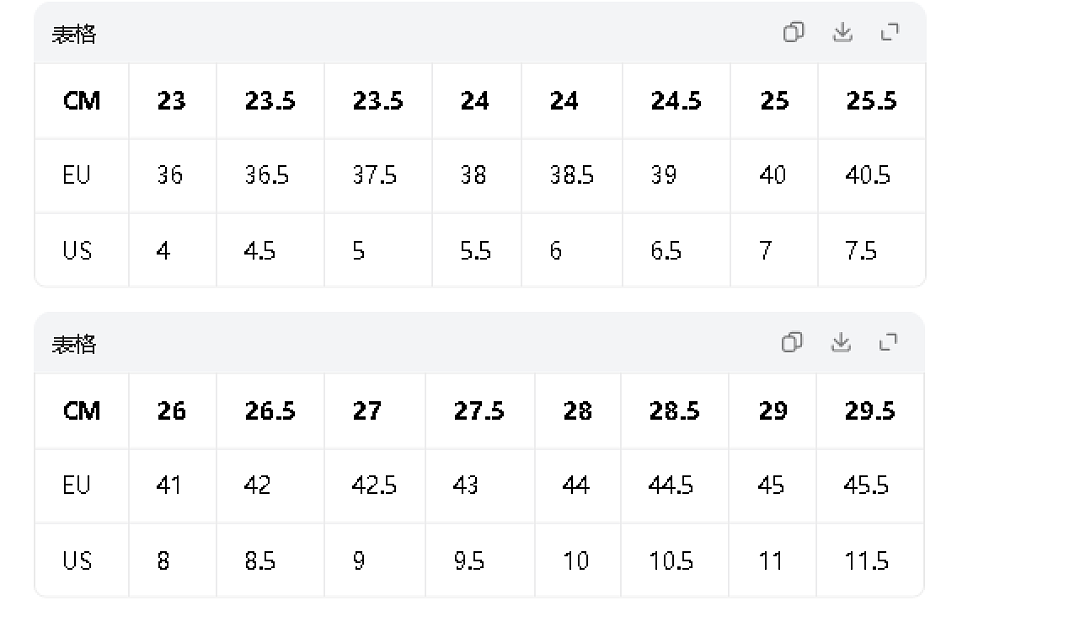Click the EU 42.5 size cell

point(375,486)
